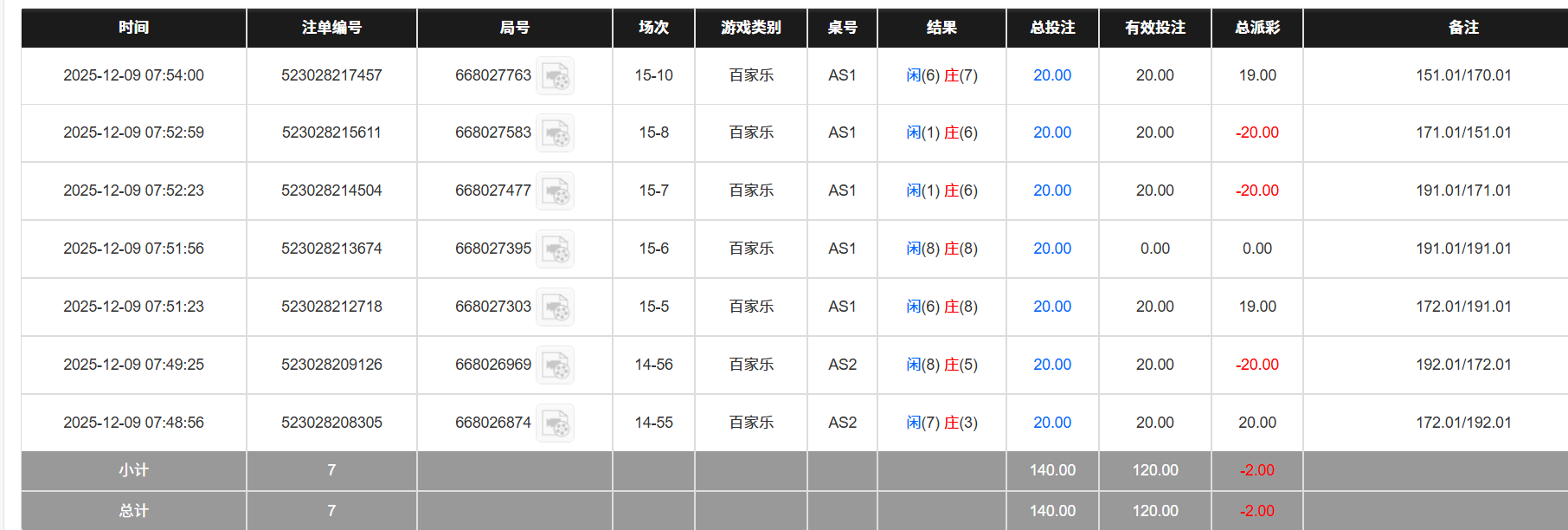Open video replay for game round 668026969

pos(555,365)
